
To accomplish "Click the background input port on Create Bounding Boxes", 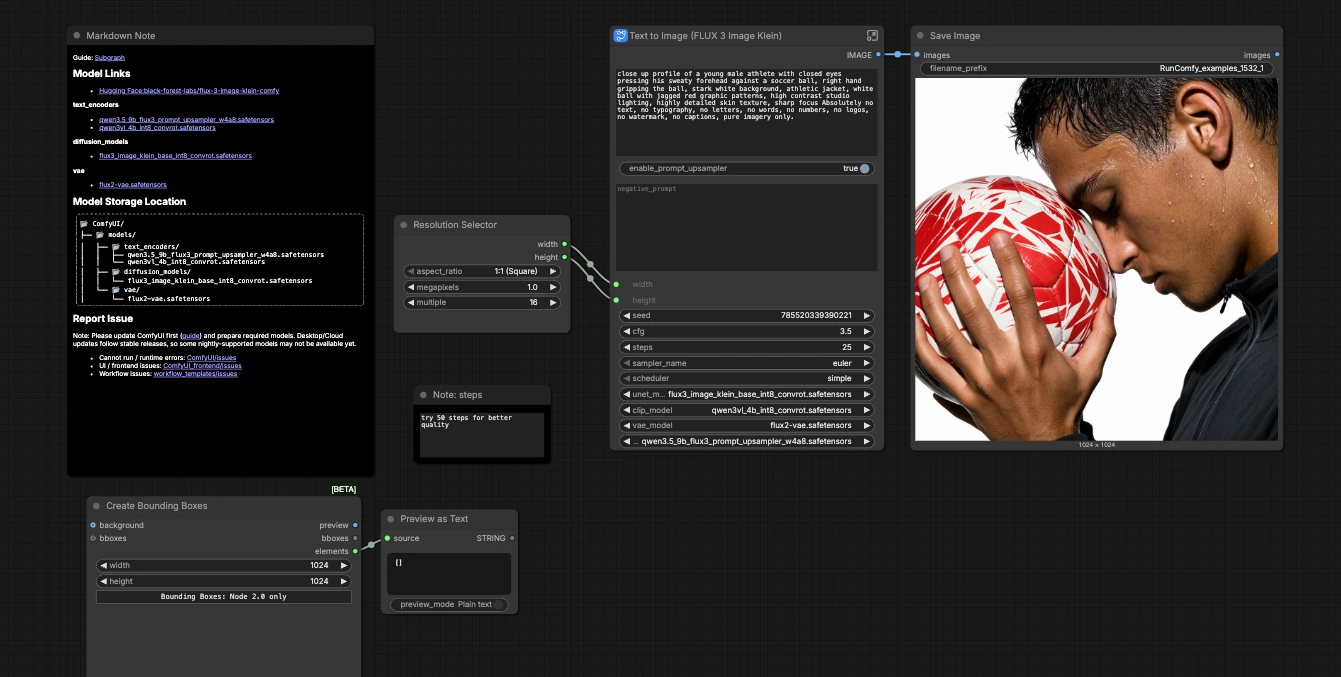I will pyautogui.click(x=93, y=525).
